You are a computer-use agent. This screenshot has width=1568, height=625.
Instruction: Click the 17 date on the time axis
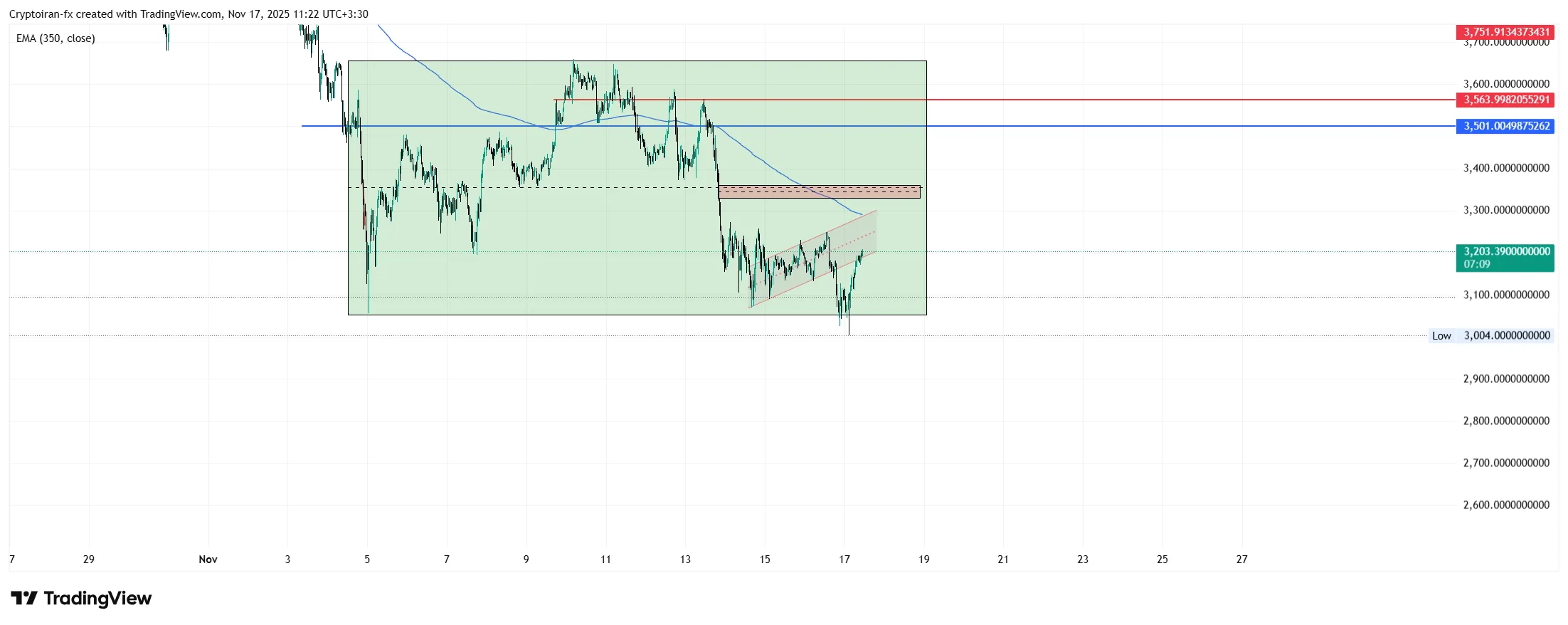[844, 560]
